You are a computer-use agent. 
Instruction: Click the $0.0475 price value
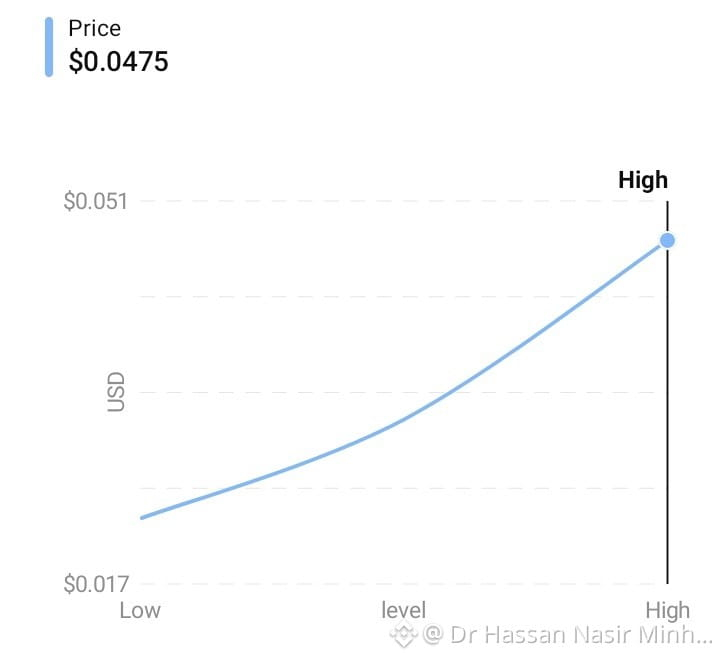point(118,61)
